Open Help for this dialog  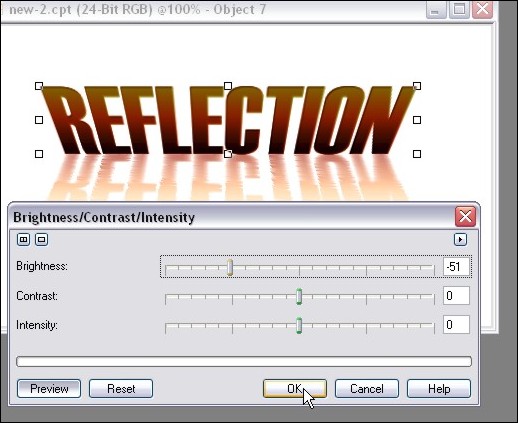[x=439, y=389]
